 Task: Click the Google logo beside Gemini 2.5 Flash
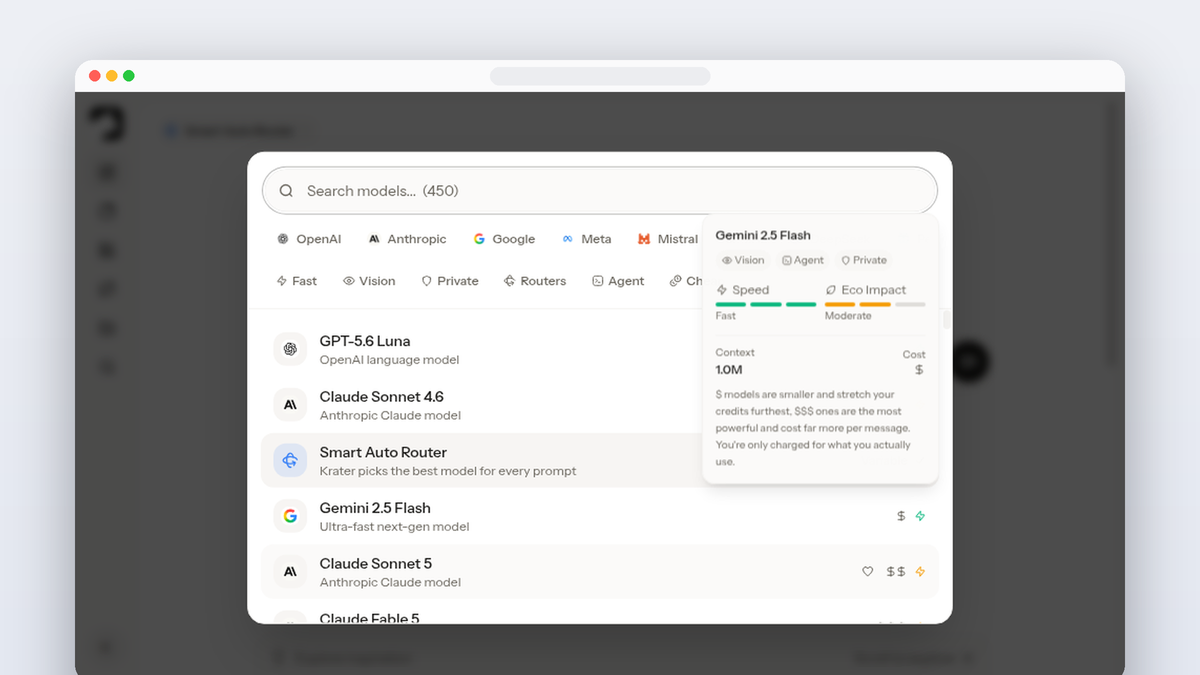(x=290, y=516)
